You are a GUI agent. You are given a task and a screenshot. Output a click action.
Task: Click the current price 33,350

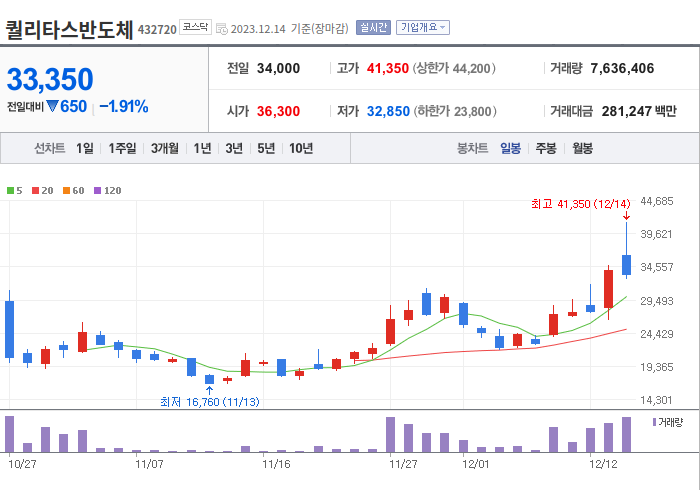point(50,79)
